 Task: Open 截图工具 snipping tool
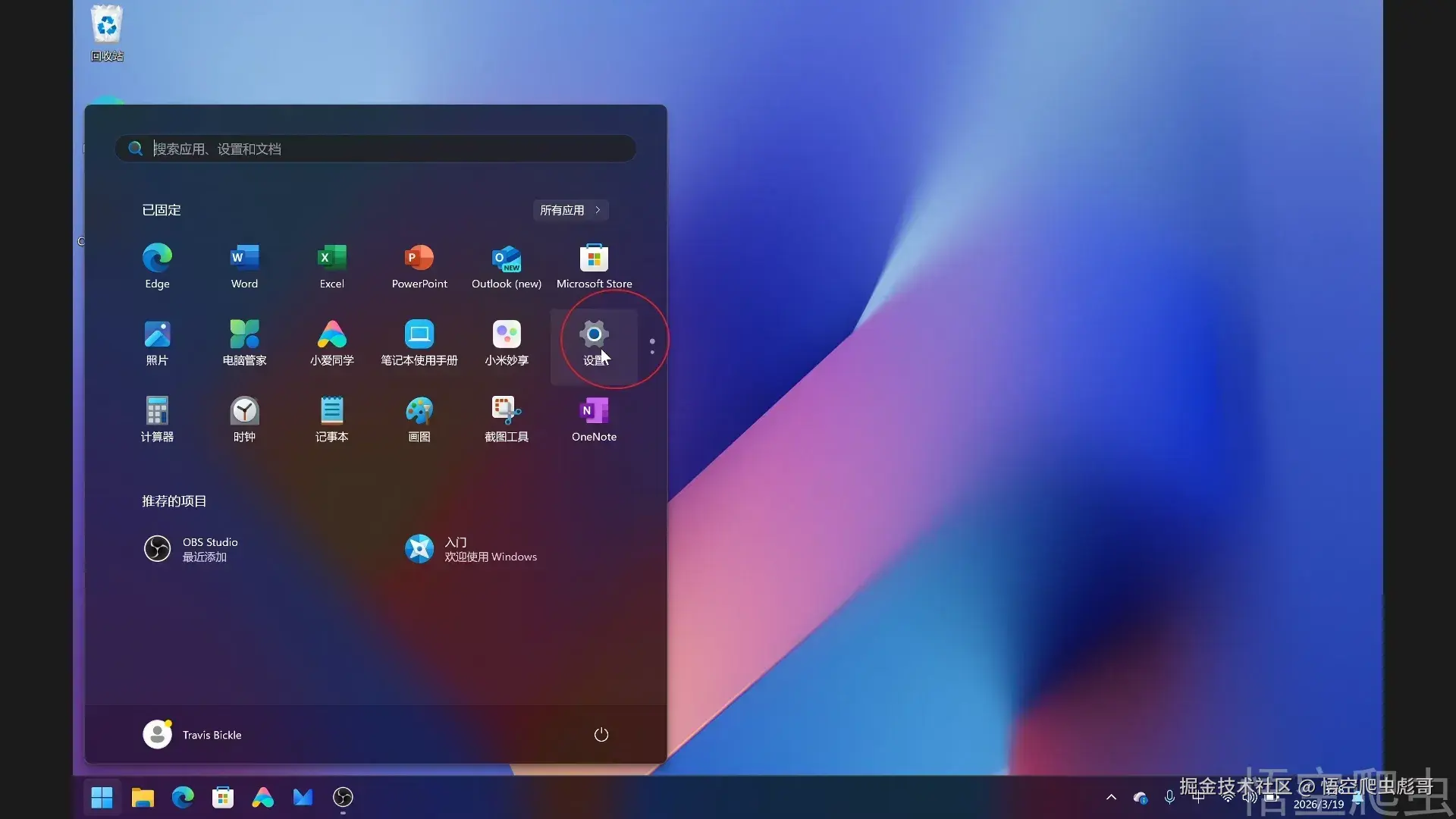pos(507,419)
